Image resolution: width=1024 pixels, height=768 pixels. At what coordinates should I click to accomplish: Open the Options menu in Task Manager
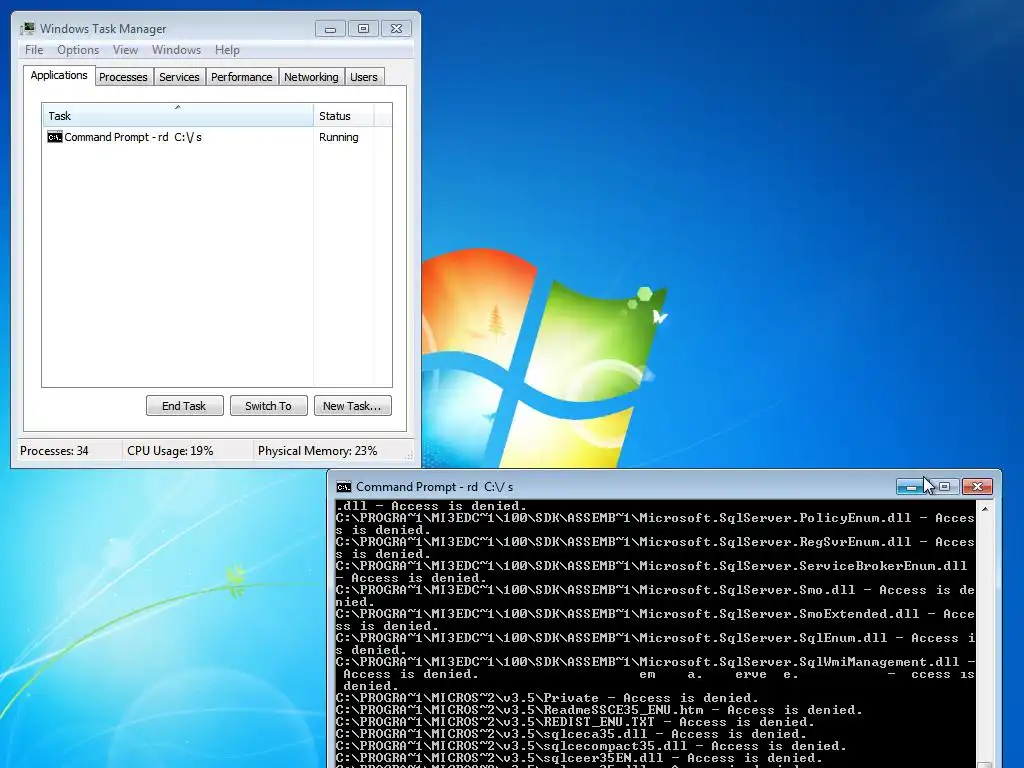coord(78,50)
